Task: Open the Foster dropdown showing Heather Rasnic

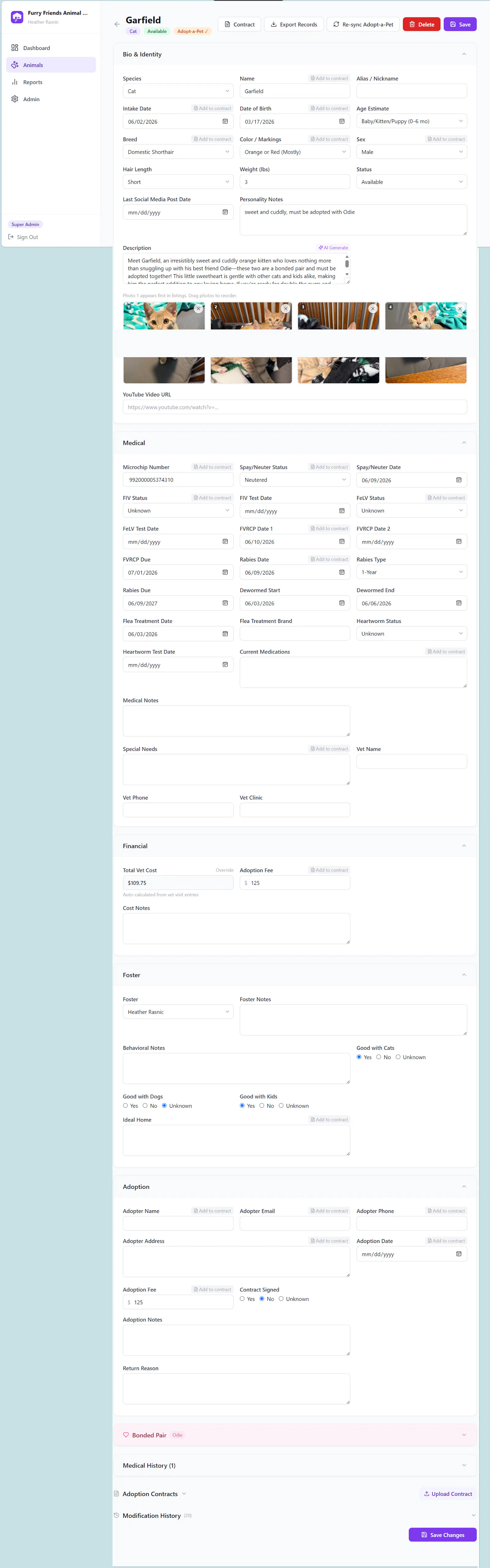Action: (178, 1012)
